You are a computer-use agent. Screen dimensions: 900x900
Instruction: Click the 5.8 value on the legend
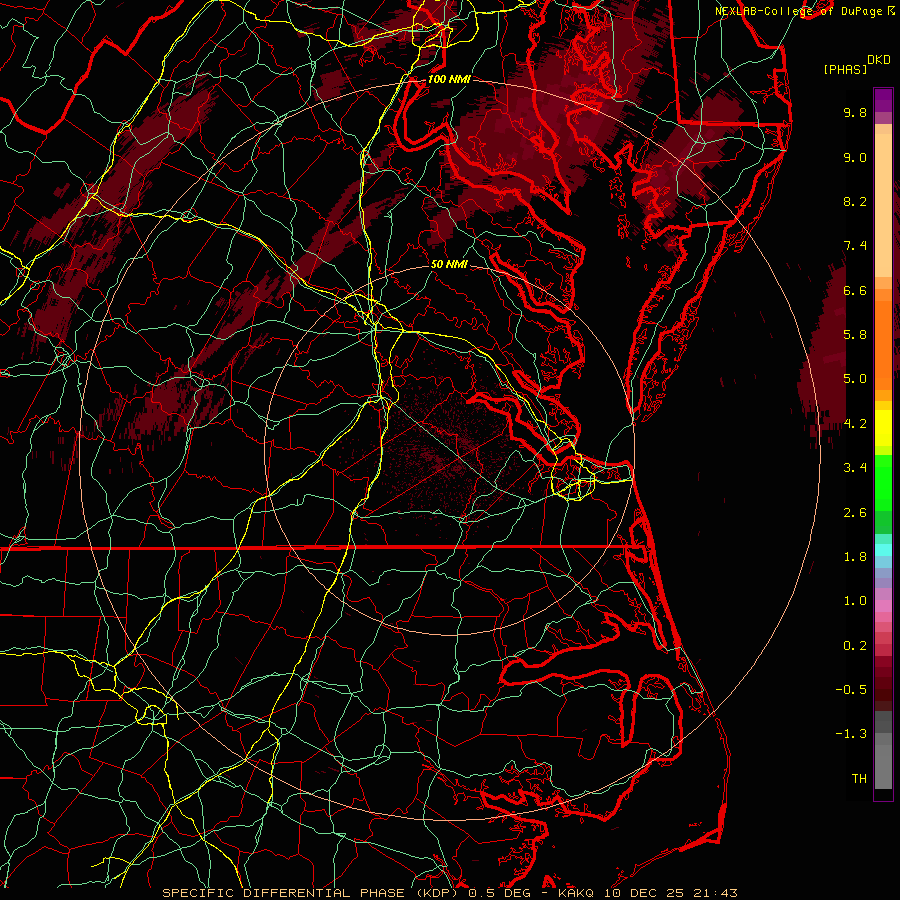click(855, 335)
